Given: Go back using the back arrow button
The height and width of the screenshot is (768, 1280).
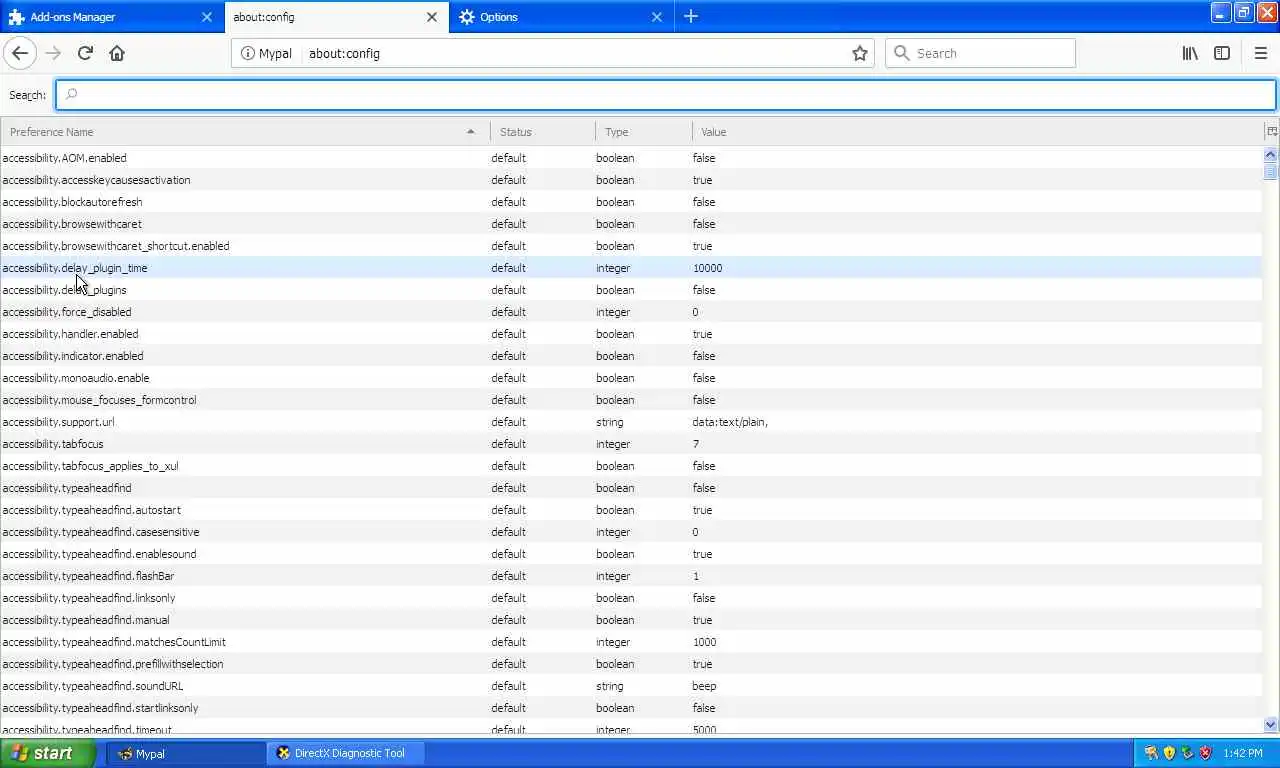Looking at the screenshot, I should click(x=20, y=53).
